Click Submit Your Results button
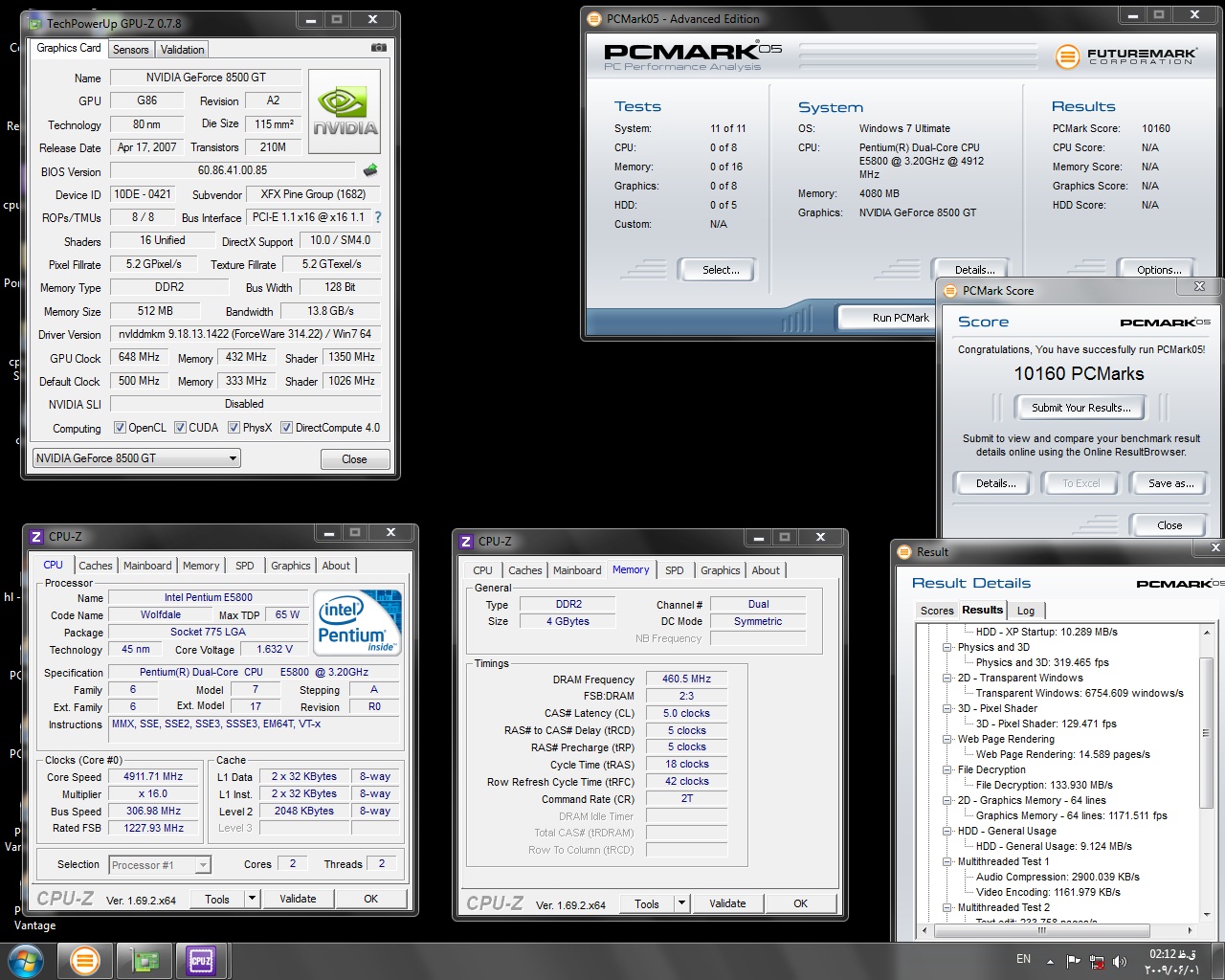Viewport: 1225px width, 980px height. [1081, 408]
